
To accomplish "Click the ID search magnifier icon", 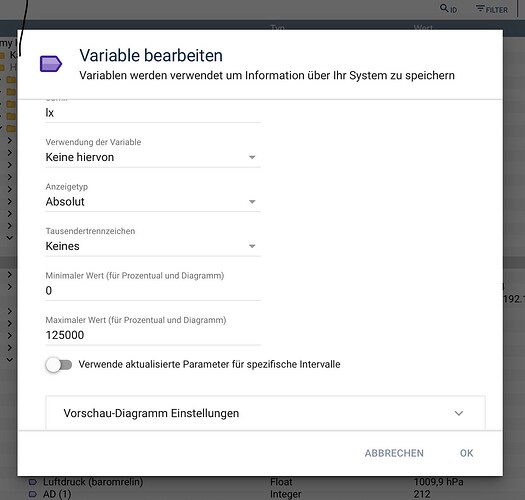I will click(x=444, y=8).
